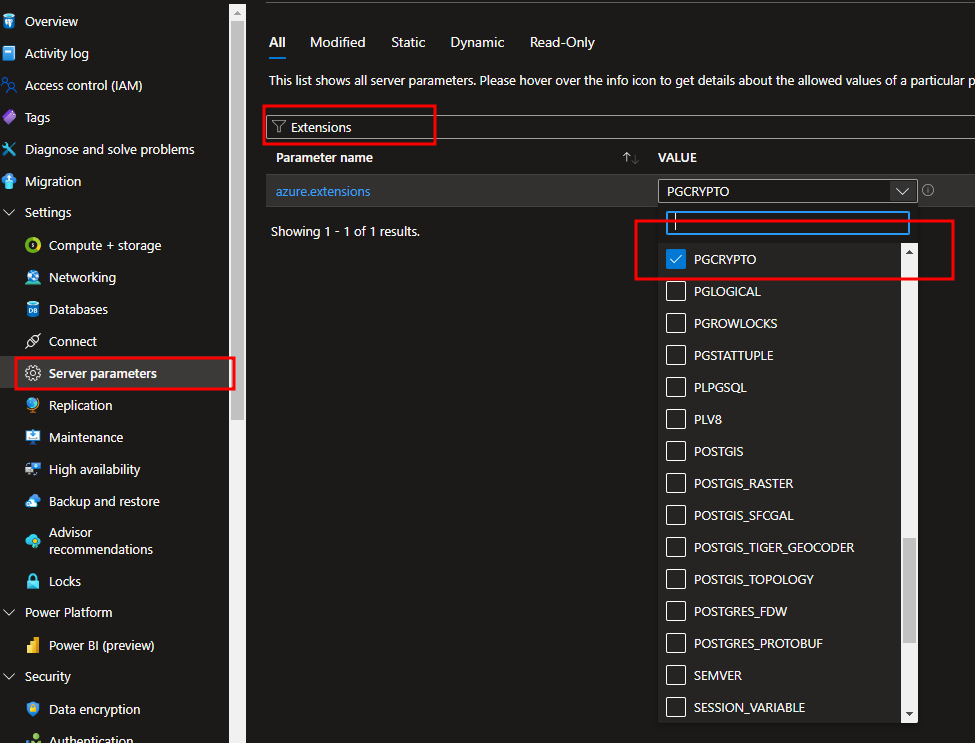Sort by Parameter name arrows

tap(631, 158)
